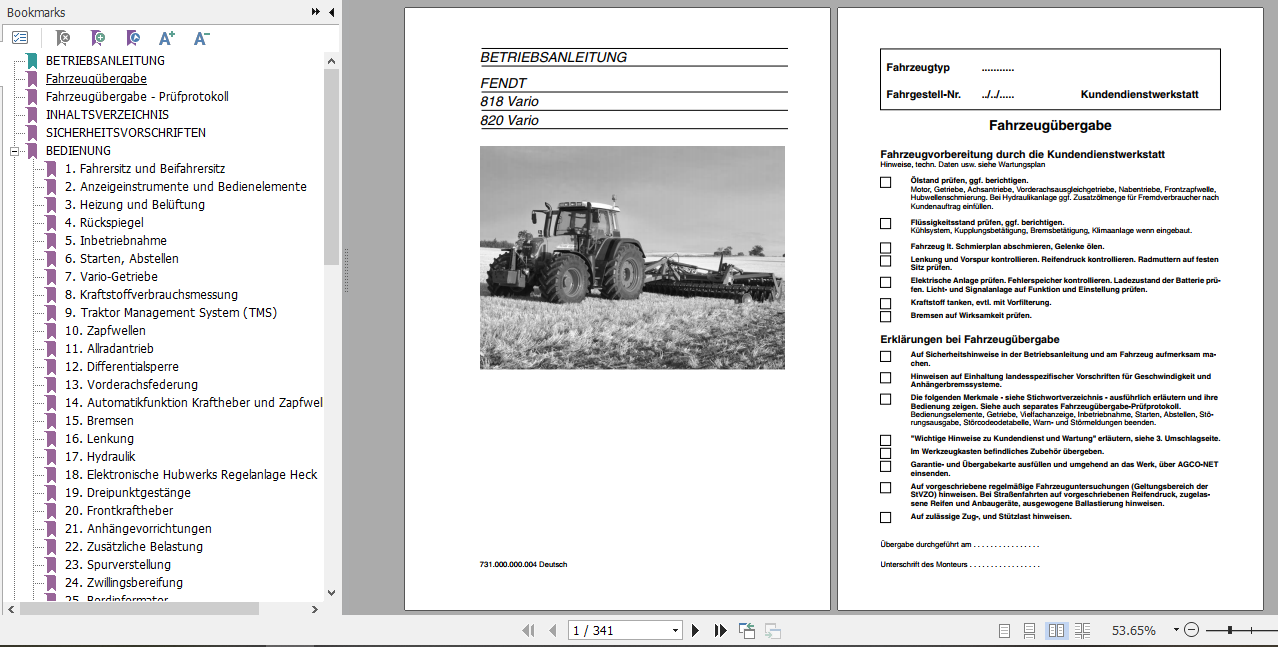Go to the first page
This screenshot has height=647, width=1278.
pos(528,630)
